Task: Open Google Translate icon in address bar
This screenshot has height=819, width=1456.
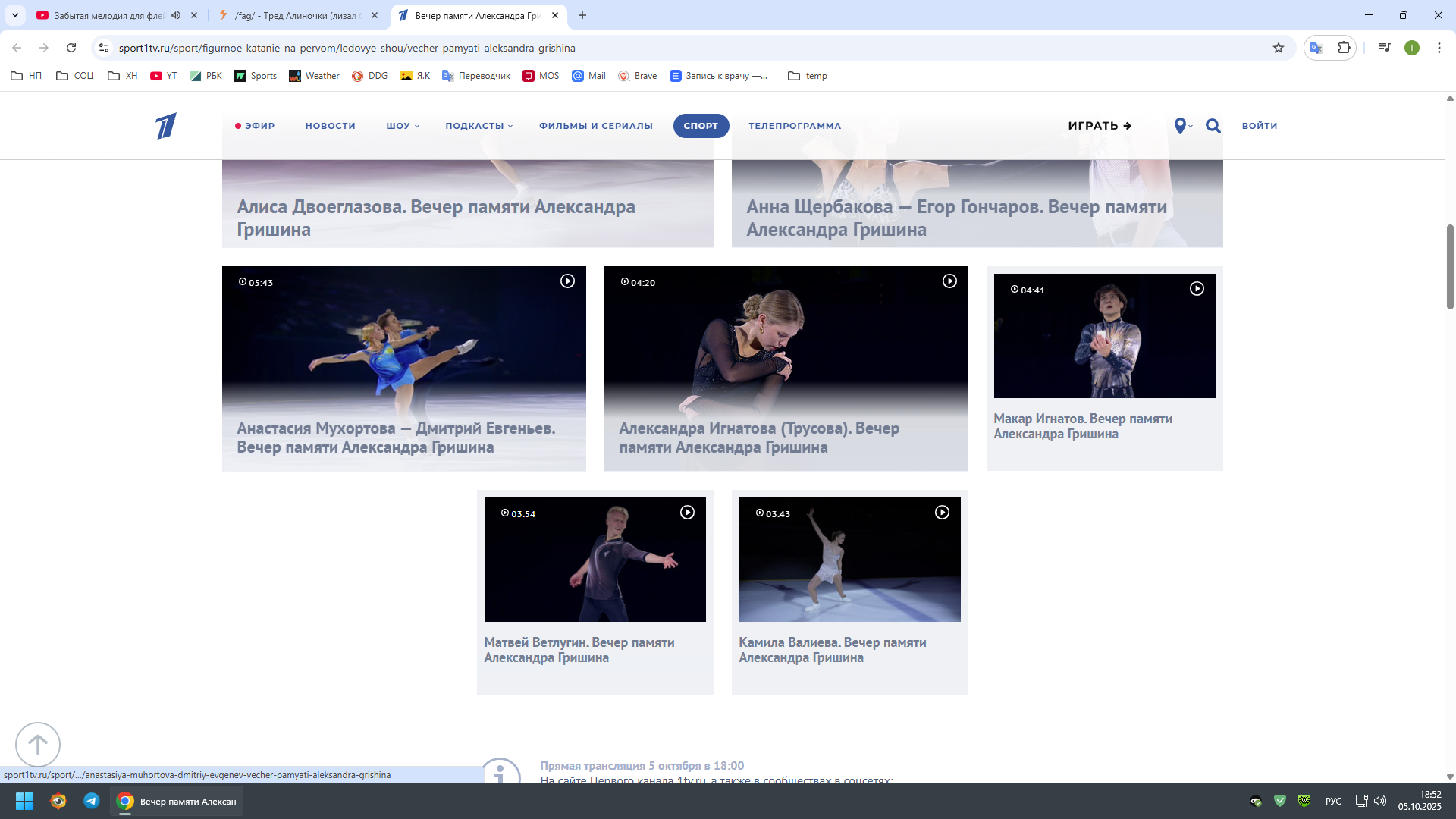Action: 1316,48
